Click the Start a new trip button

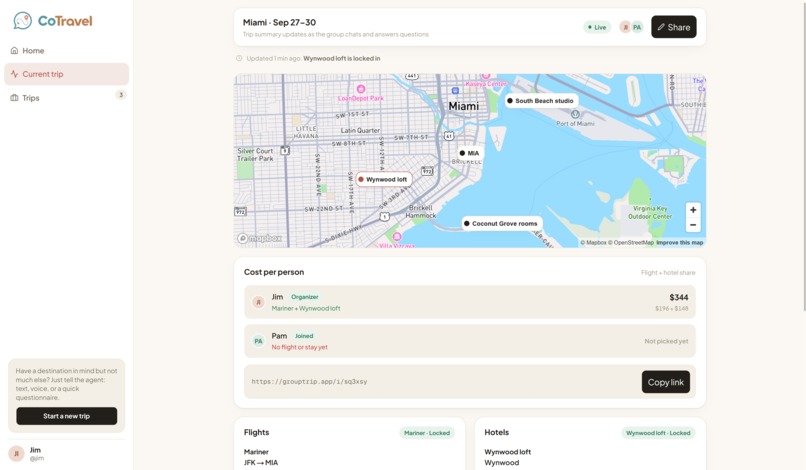[66, 416]
